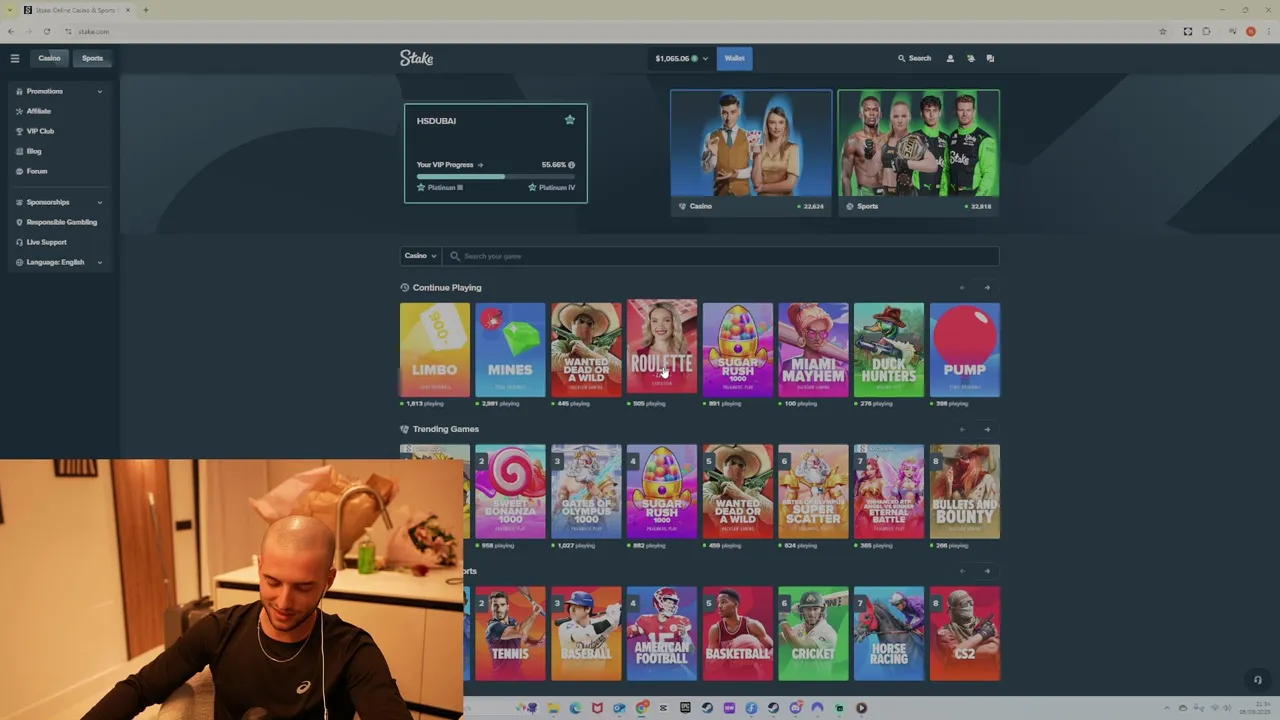Viewport: 1280px width, 720px height.
Task: Open the user profile icon
Action: click(x=950, y=58)
